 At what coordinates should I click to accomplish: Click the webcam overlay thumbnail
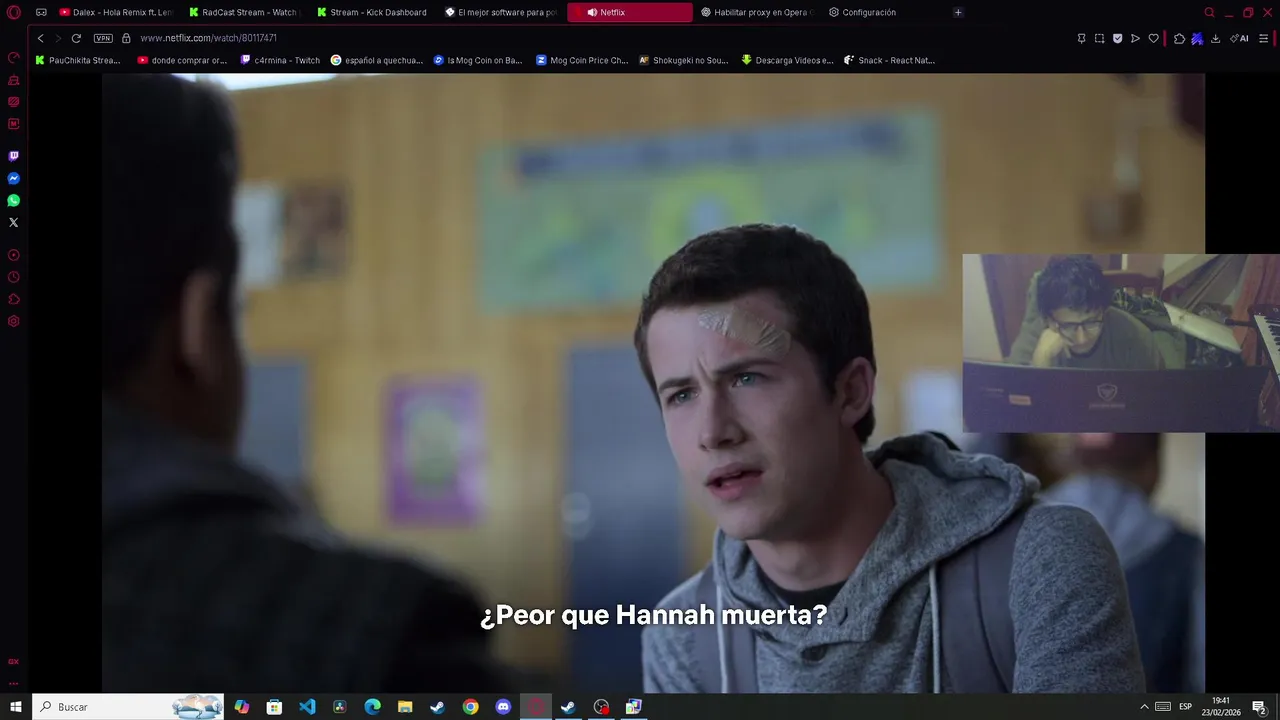(x=1121, y=343)
